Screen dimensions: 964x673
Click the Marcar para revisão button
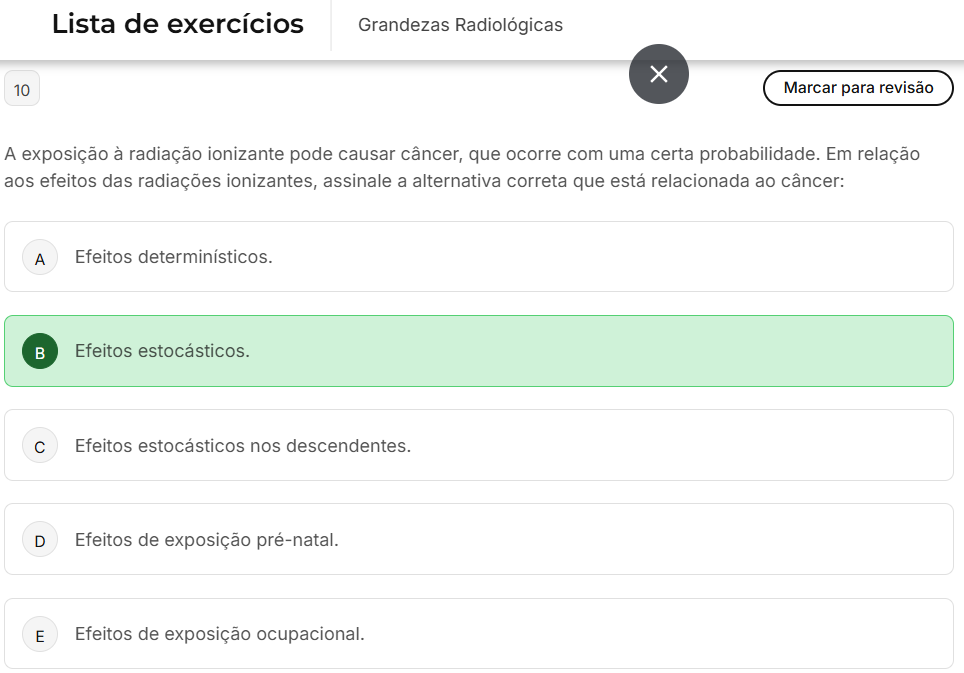click(x=858, y=88)
